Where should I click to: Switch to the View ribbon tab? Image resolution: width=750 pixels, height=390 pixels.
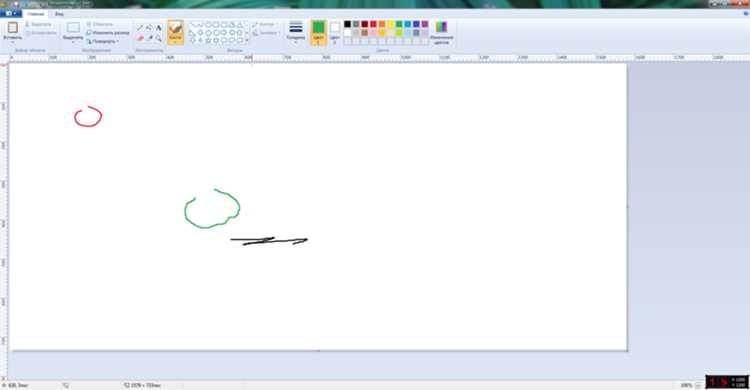click(59, 14)
